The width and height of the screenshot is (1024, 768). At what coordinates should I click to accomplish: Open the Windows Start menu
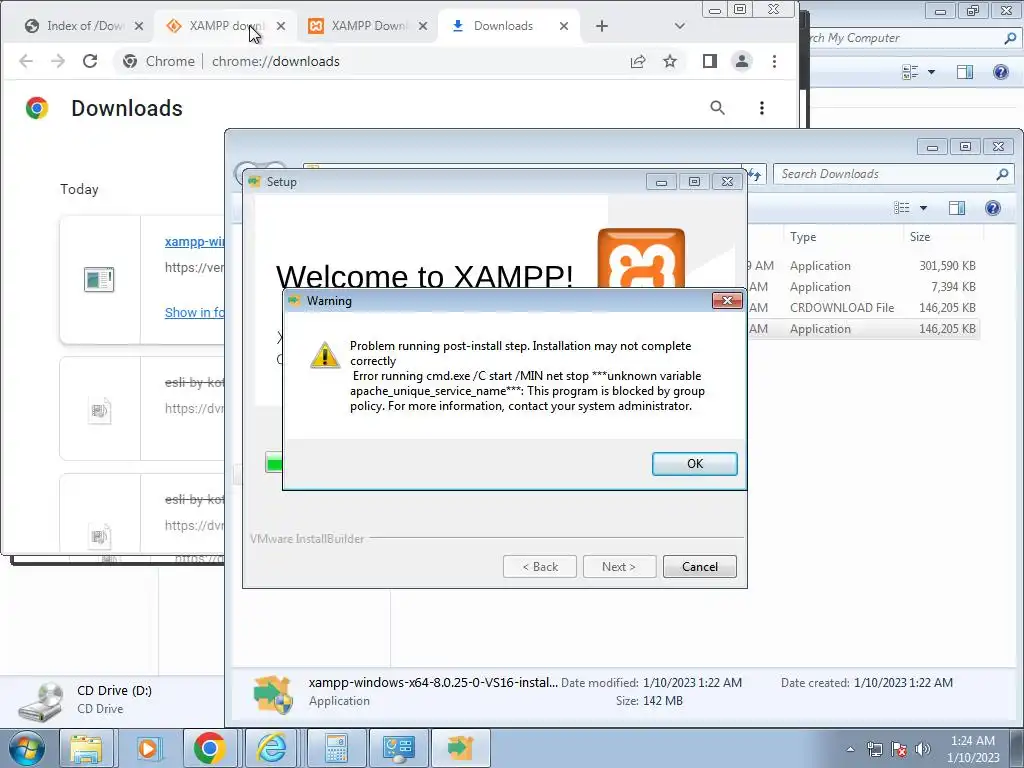tap(26, 748)
